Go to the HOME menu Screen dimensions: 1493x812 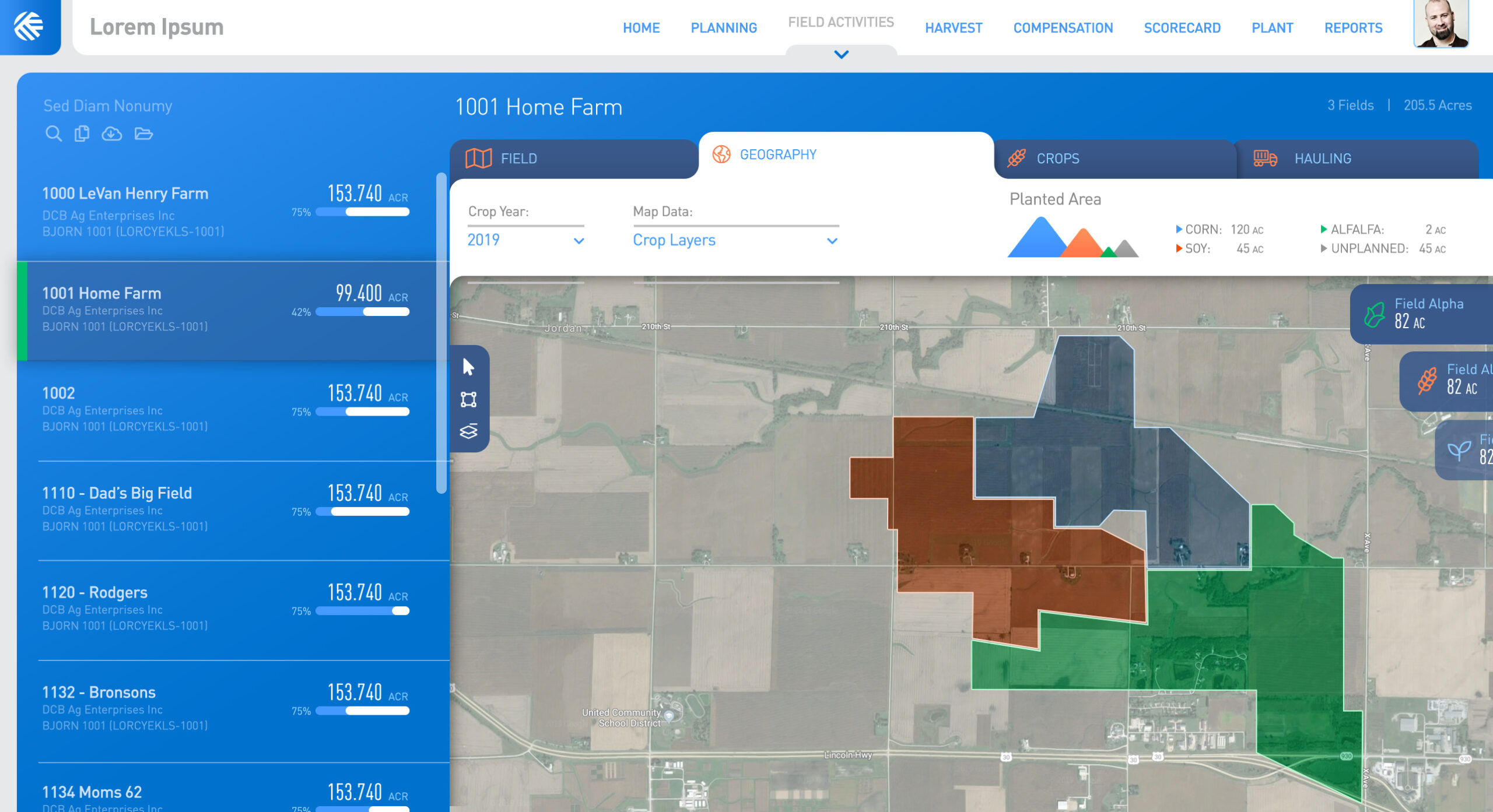point(641,27)
